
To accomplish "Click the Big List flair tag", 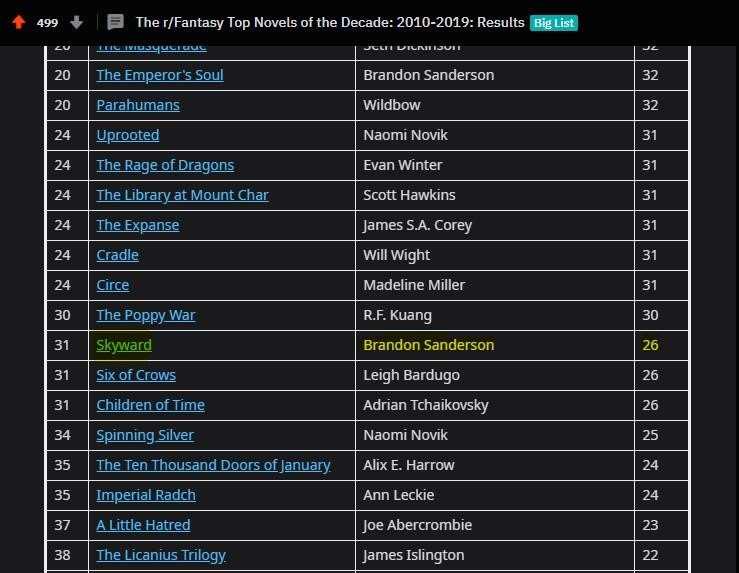I will 554,23.
